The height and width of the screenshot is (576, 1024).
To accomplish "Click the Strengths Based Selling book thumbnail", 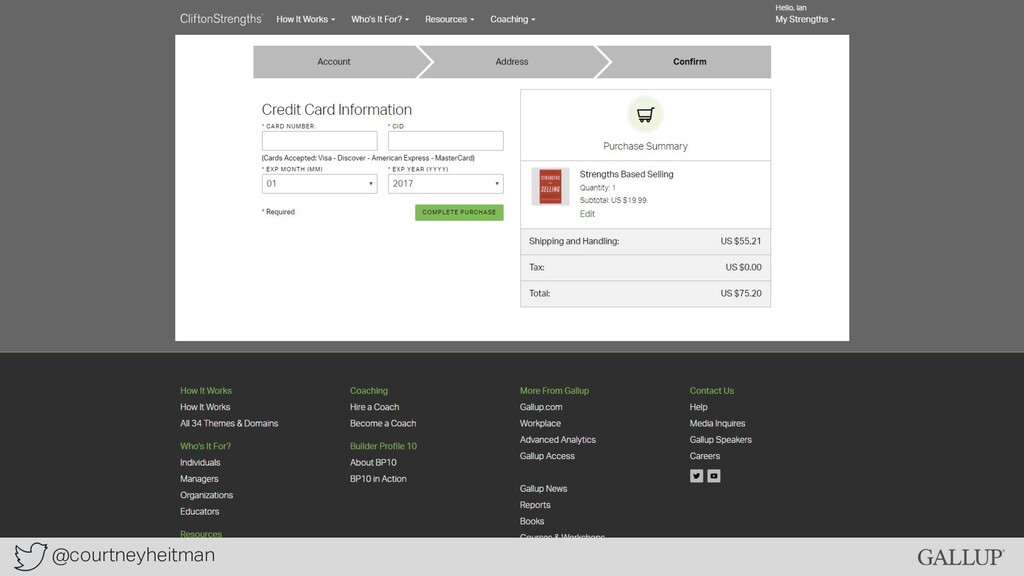I will click(x=550, y=187).
